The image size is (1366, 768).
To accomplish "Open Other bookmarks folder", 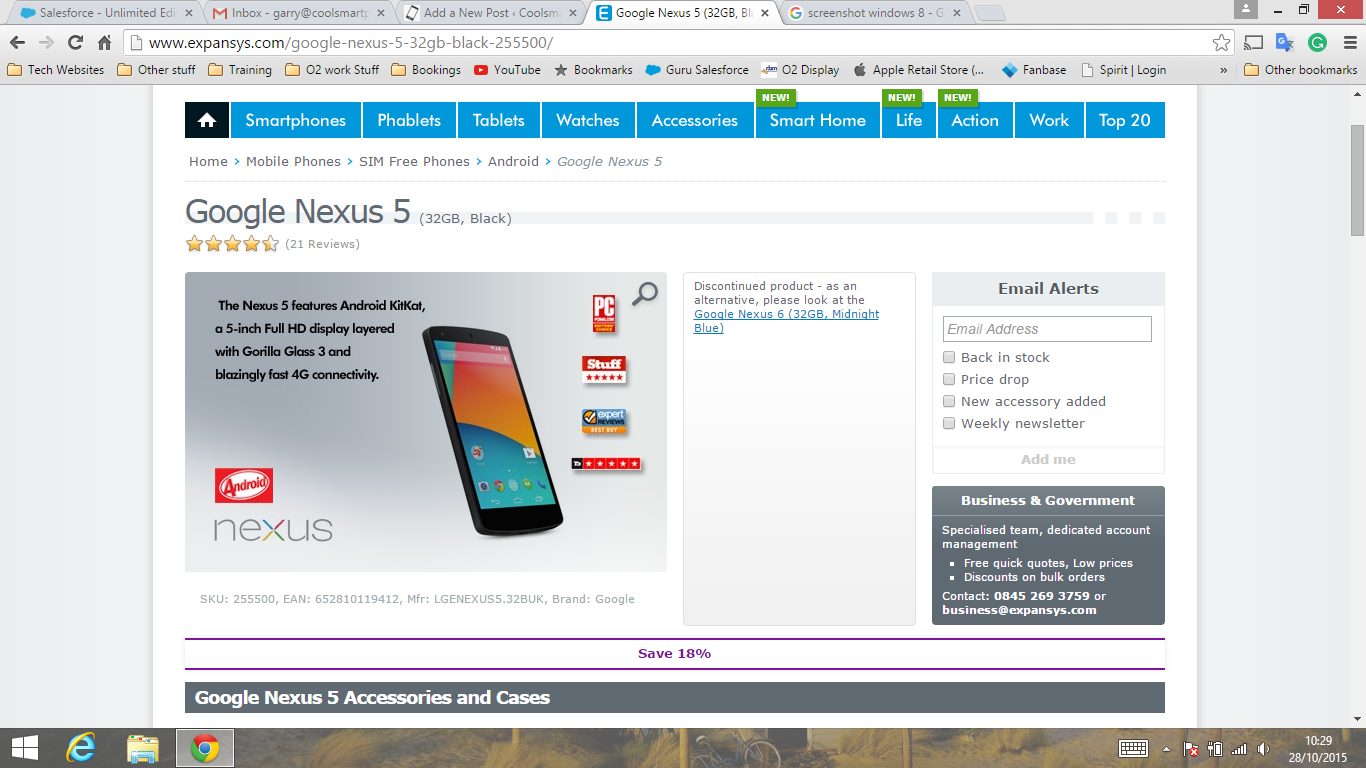I will pos(1300,70).
